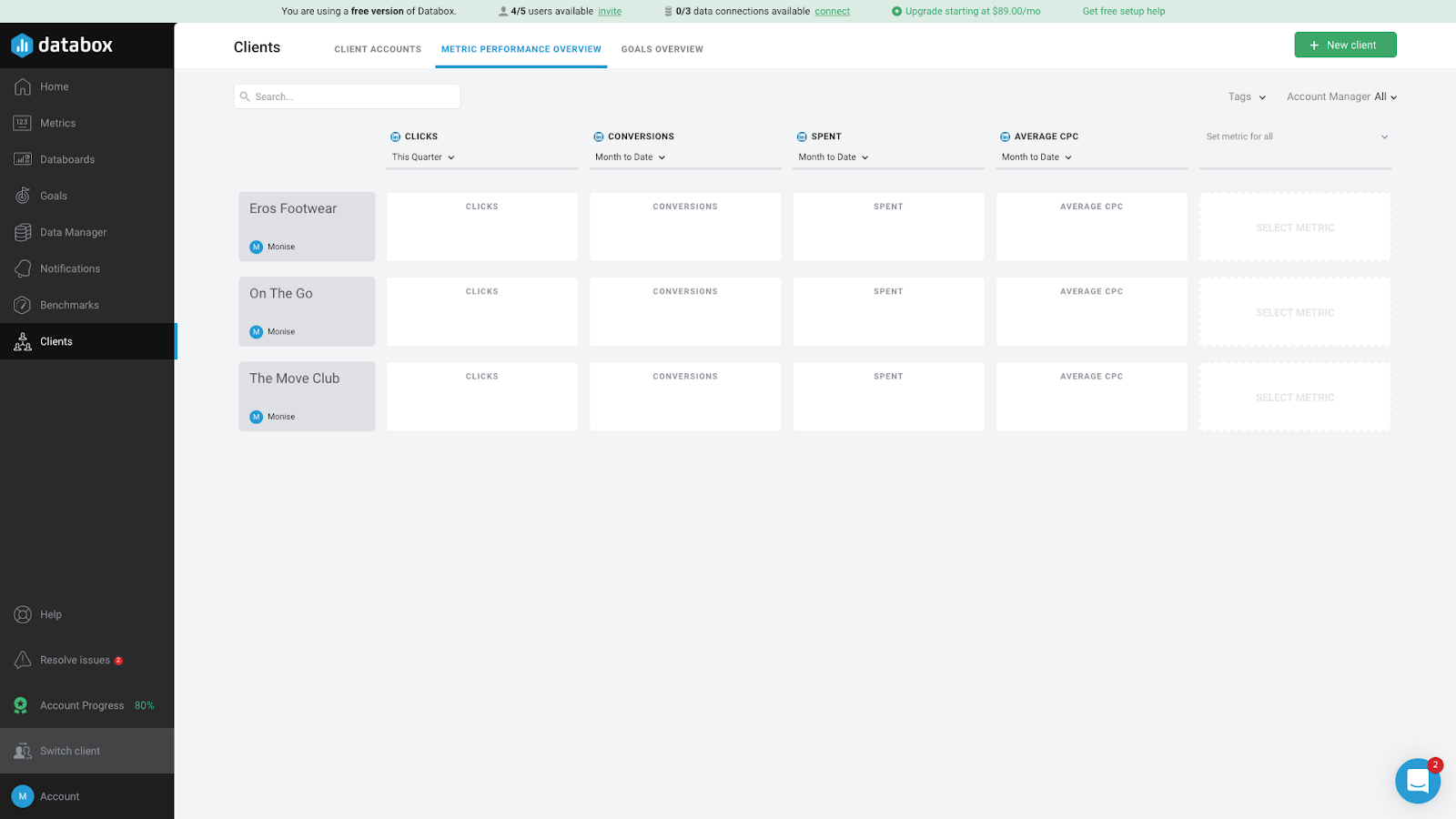Click the Databox logo icon
1456x819 pixels.
pos(22,45)
